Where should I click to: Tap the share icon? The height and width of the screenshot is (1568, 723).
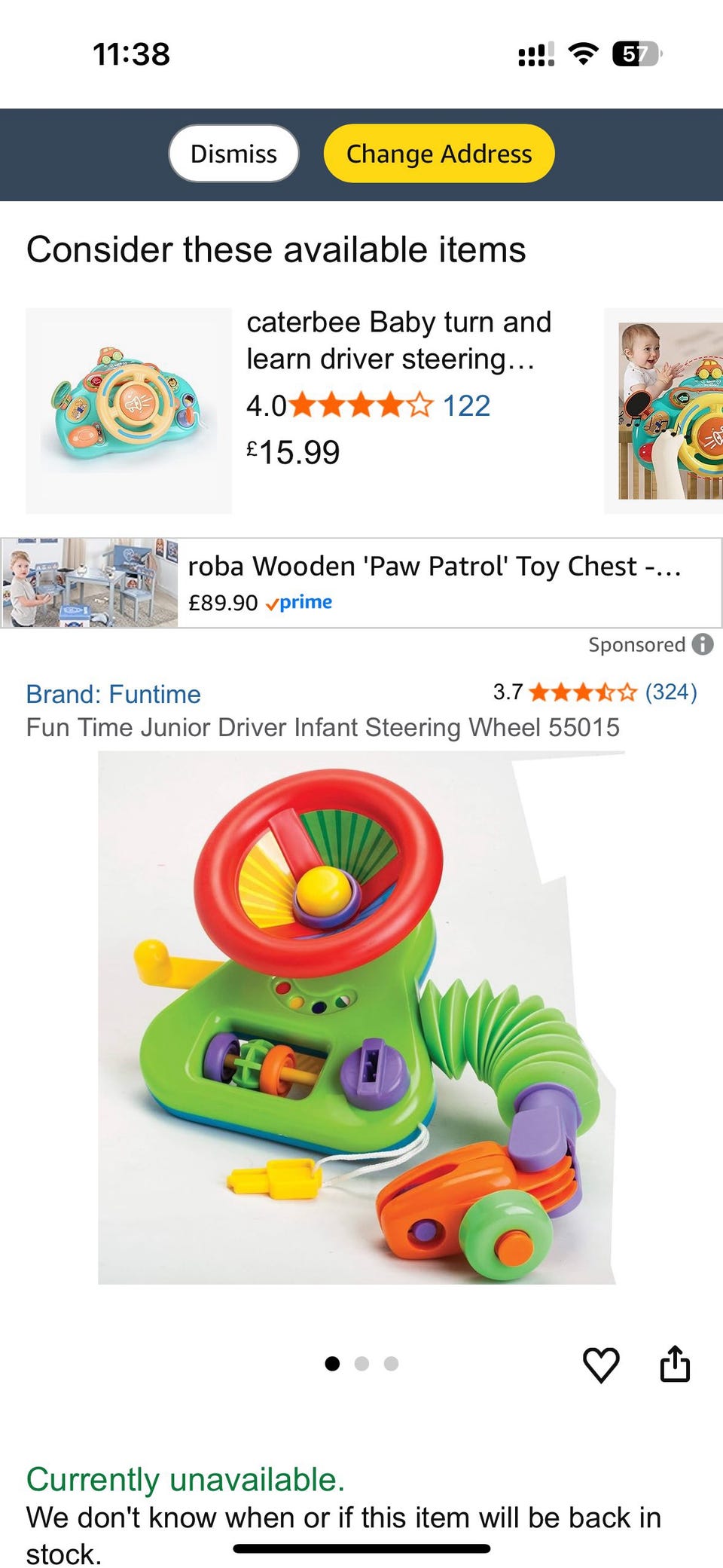[675, 1363]
